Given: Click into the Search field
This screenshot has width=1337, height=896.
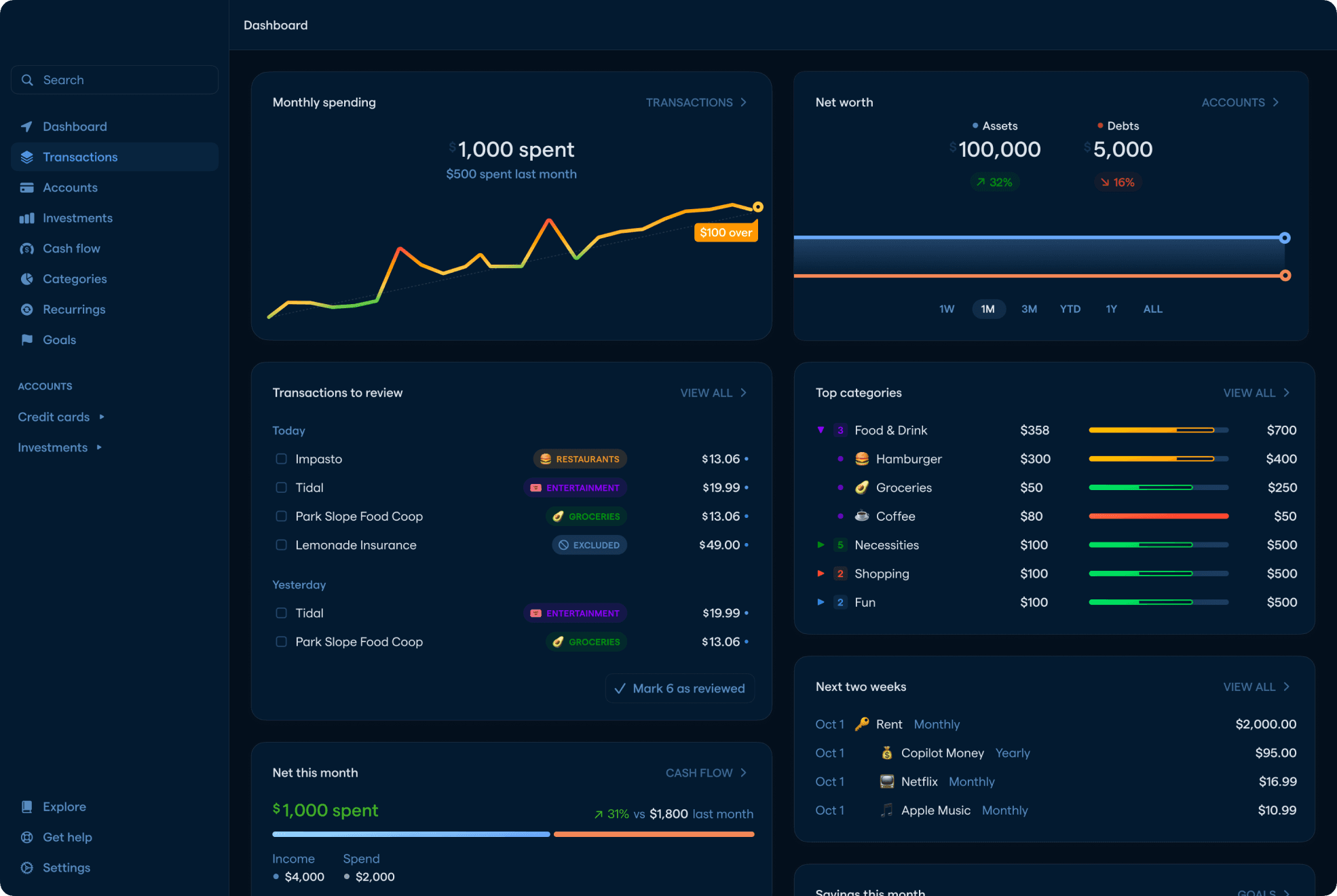Looking at the screenshot, I should [x=114, y=80].
